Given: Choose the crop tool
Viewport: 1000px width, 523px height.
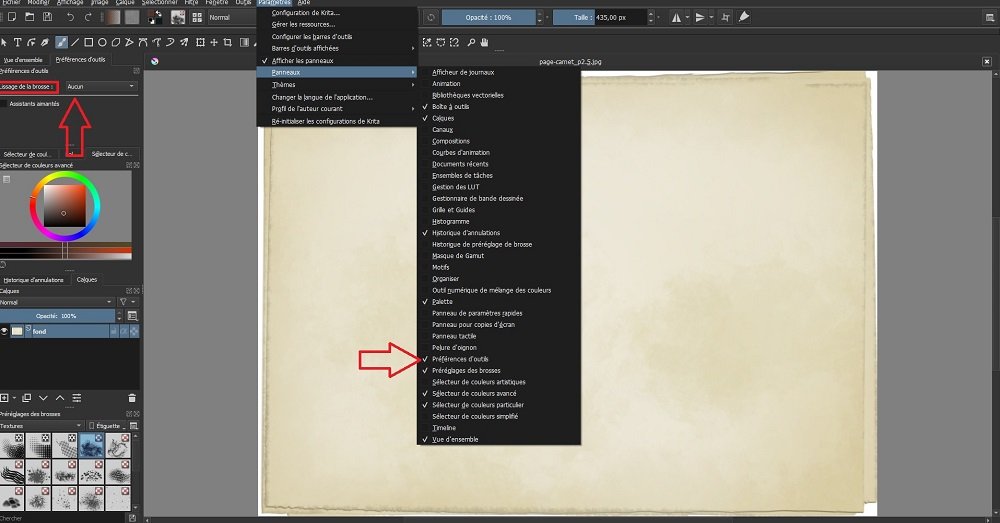Looking at the screenshot, I should pyautogui.click(x=228, y=42).
